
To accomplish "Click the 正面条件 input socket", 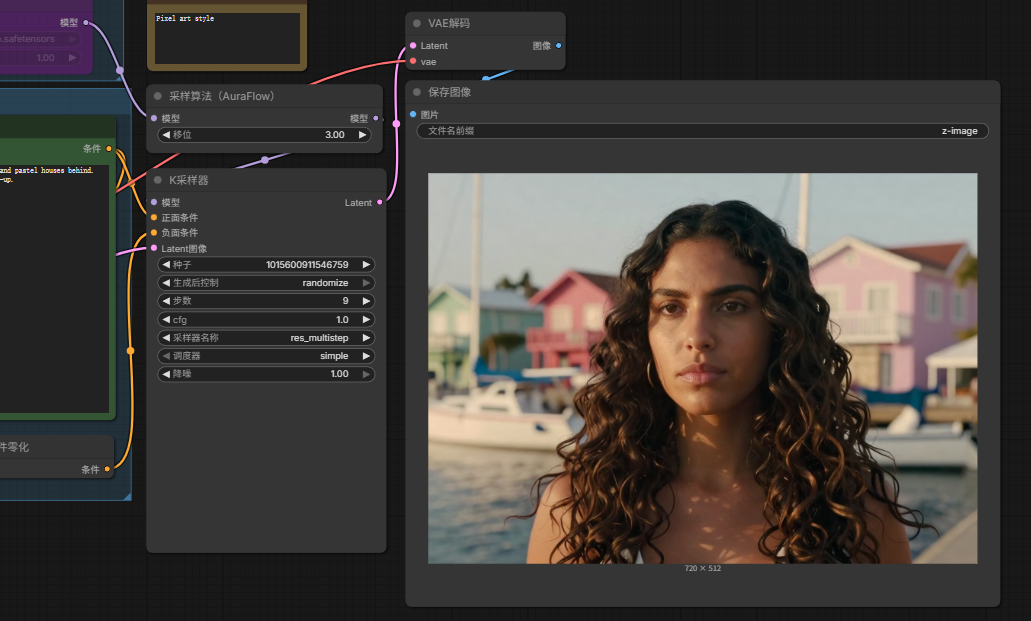I will point(153,218).
